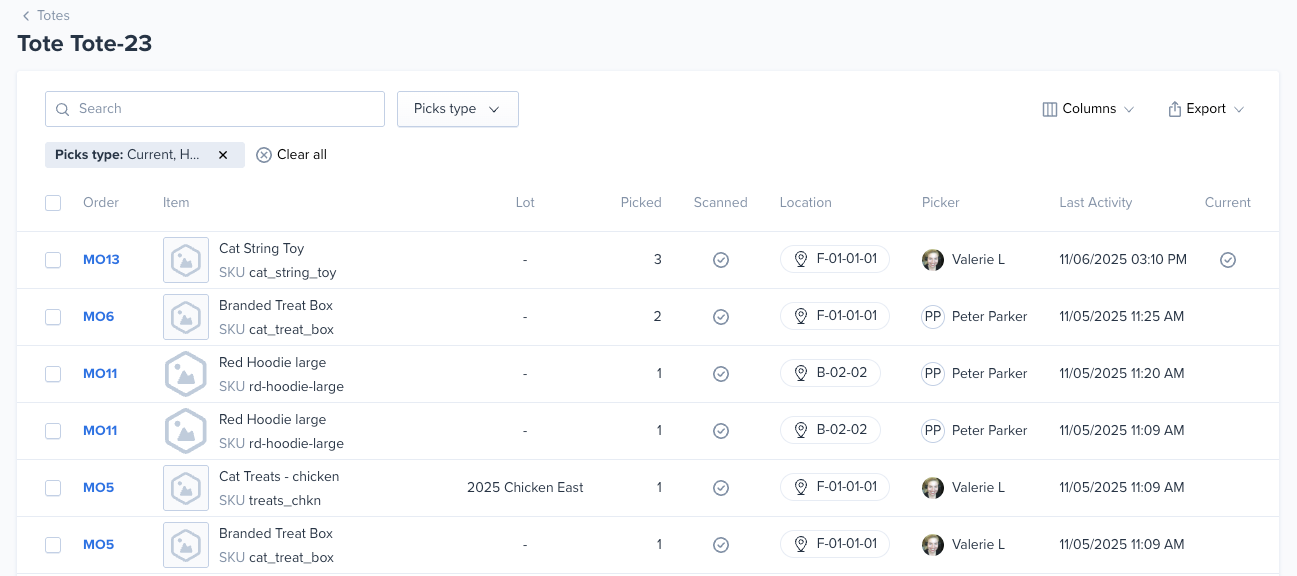Remove the Picks type filter chip
Screen dimensions: 1297x576
coord(223,155)
